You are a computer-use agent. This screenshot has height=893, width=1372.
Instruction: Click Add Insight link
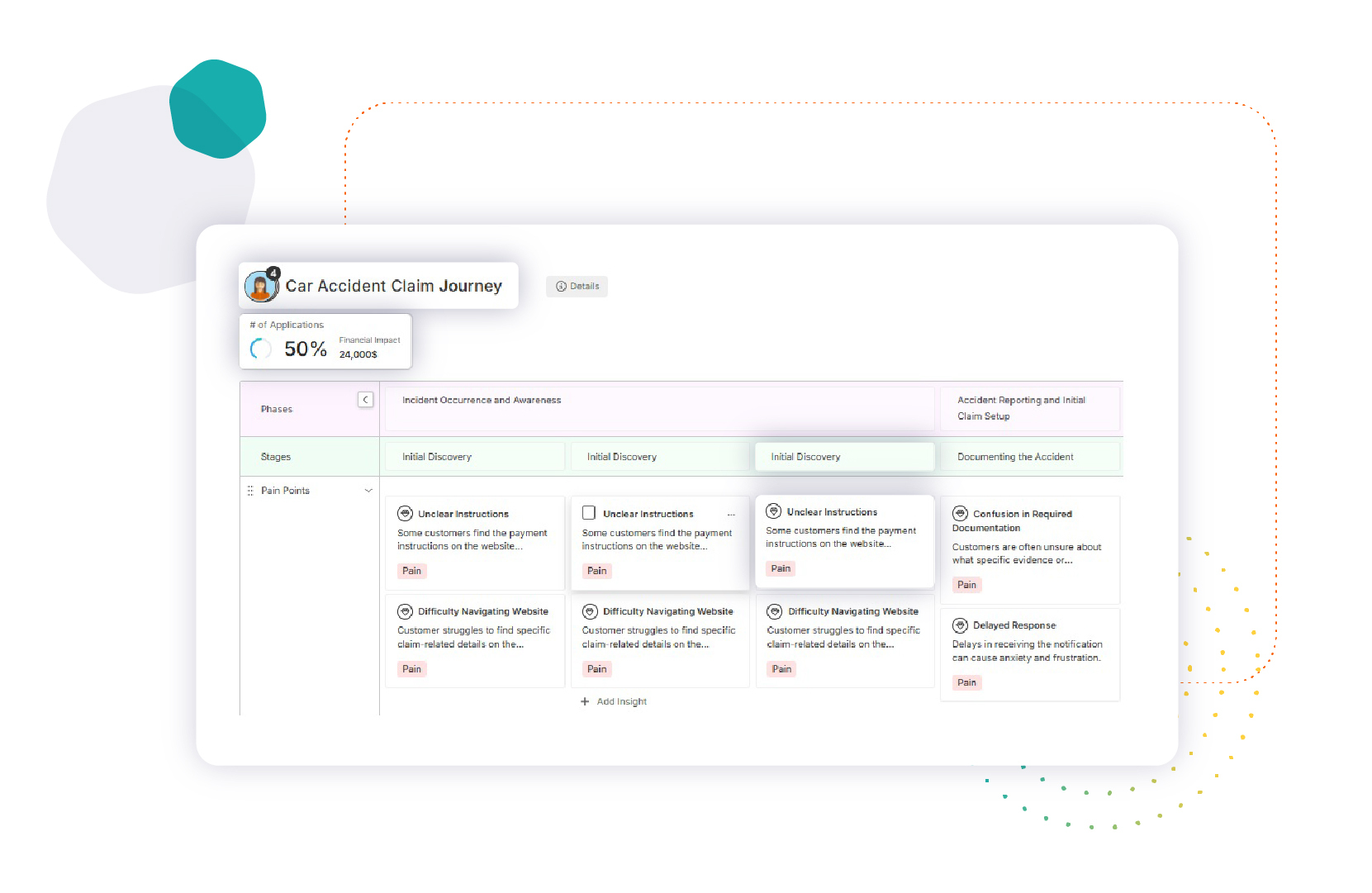point(622,701)
